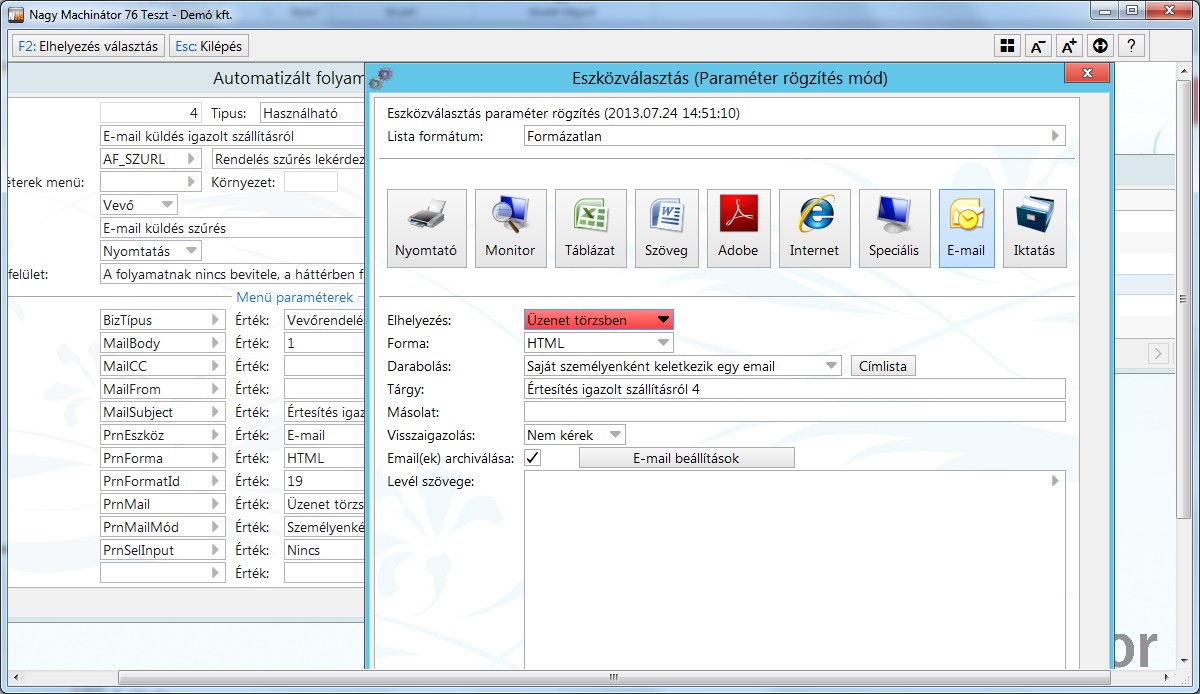
Task: Open help with question mark icon
Action: click(x=1131, y=46)
